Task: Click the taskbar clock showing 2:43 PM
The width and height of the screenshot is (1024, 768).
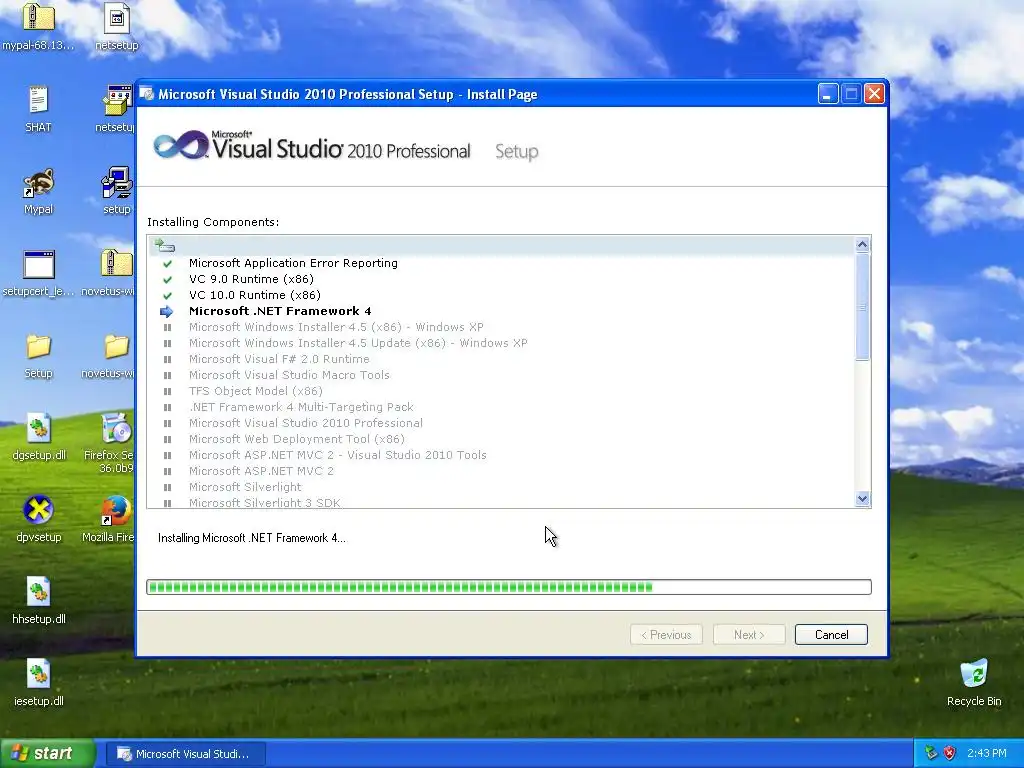Action: point(986,754)
